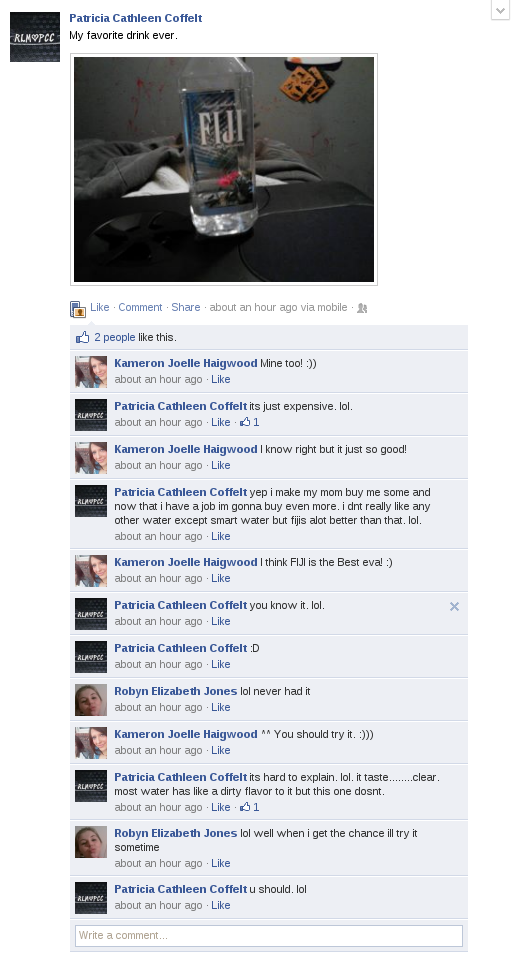
Task: Open Robyn's avatar on 'lol never had it' comment
Action: pyautogui.click(x=91, y=700)
